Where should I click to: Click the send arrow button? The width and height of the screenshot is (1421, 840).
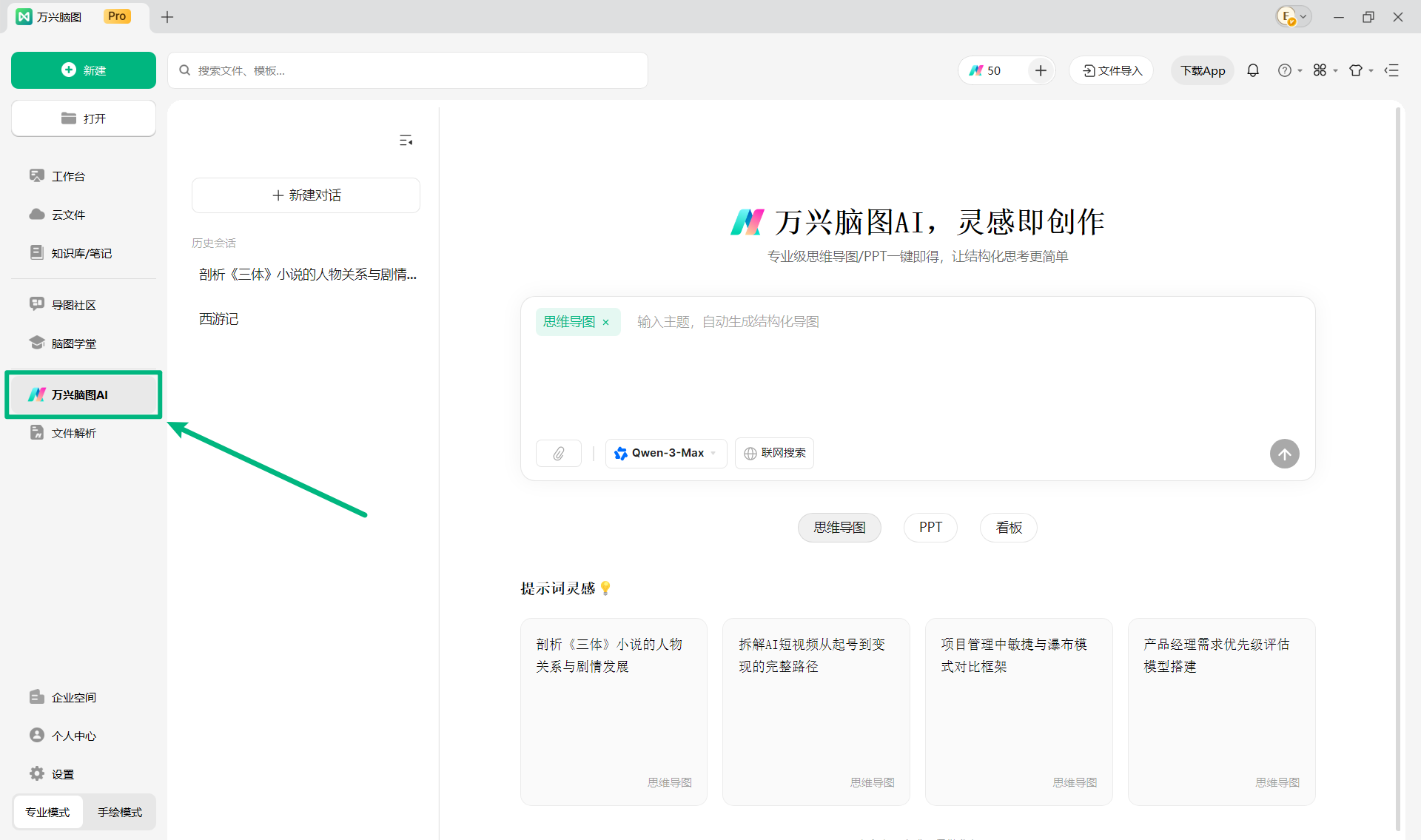click(1285, 454)
